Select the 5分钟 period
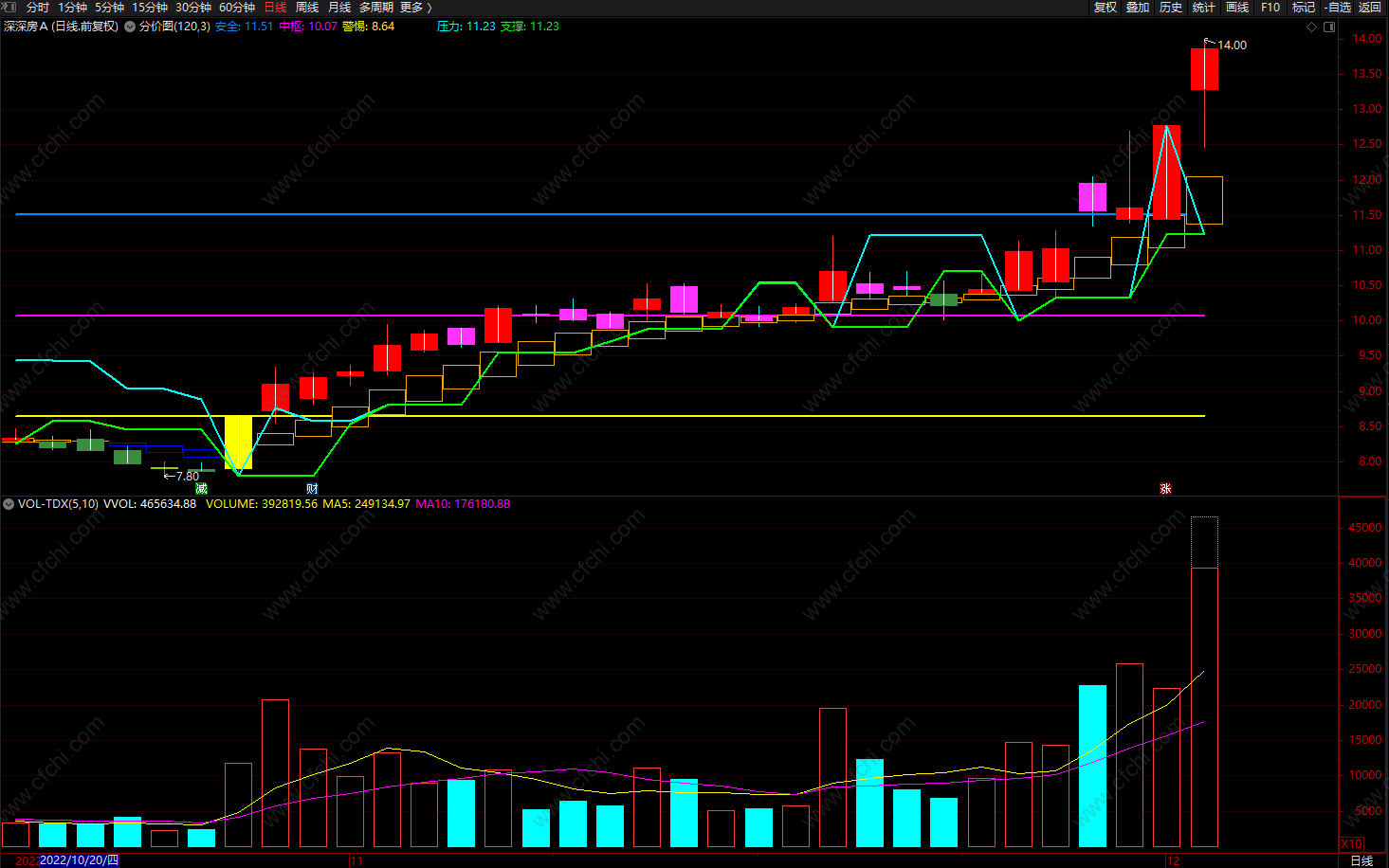This screenshot has height=868, width=1389. 109,7
